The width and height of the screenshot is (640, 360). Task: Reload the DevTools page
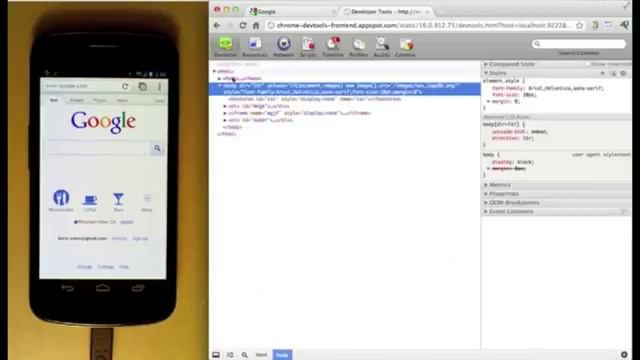[x=243, y=25]
